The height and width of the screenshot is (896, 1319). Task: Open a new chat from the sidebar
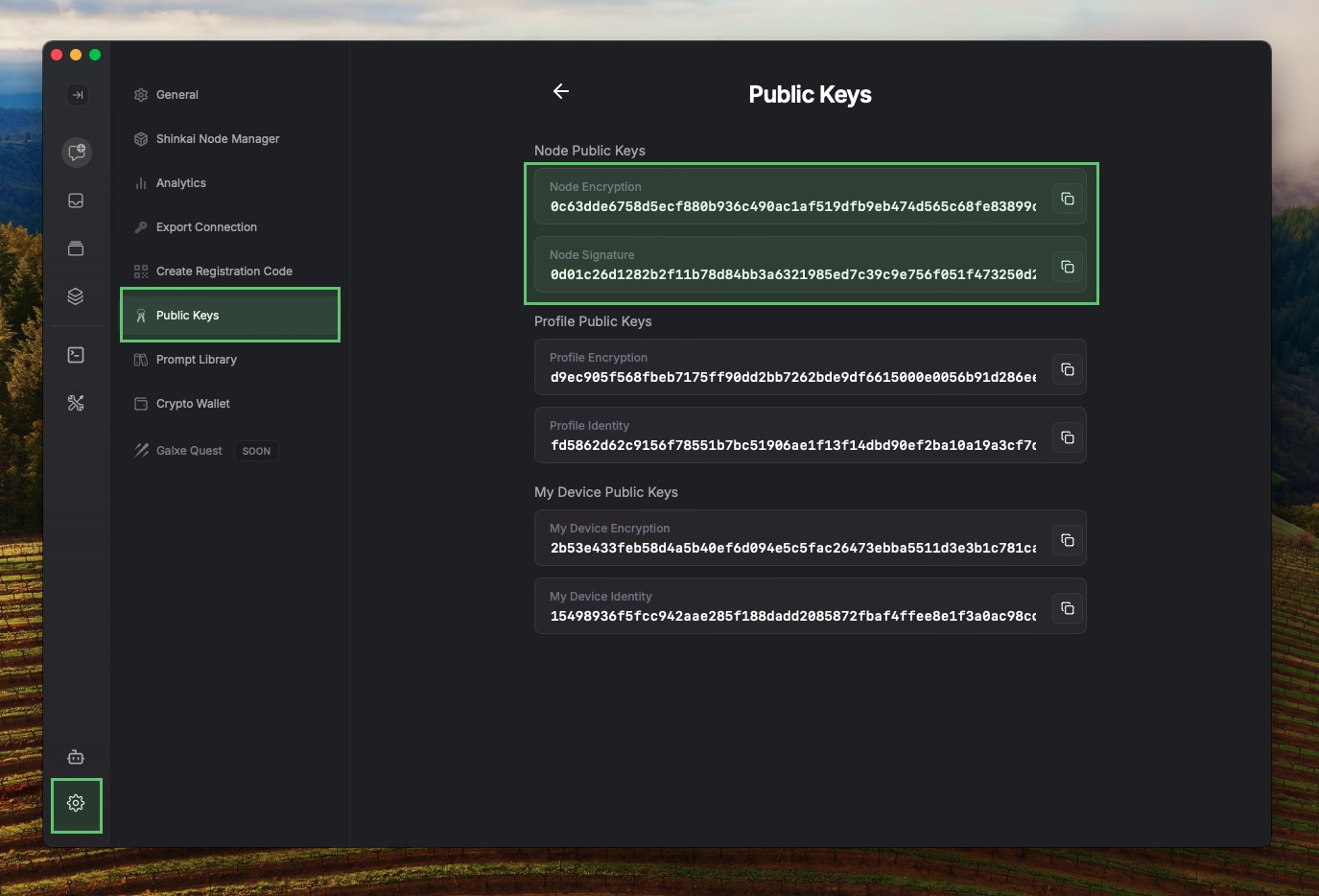point(77,152)
